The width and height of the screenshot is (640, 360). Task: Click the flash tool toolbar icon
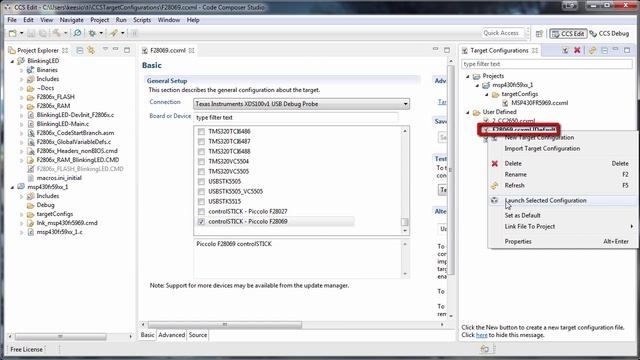tap(114, 33)
